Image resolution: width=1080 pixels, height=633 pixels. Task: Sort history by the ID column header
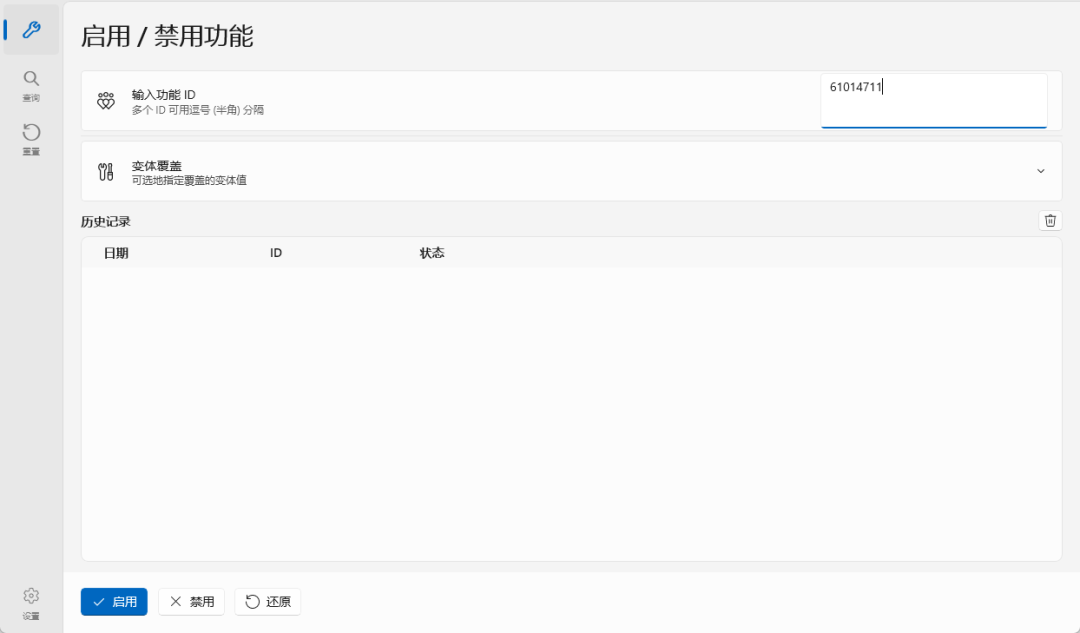(276, 253)
